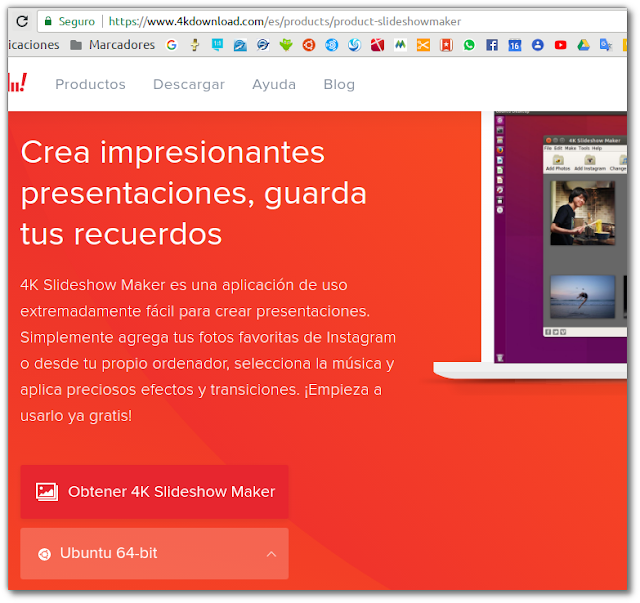Click the green secure padlock icon

tap(48, 21)
